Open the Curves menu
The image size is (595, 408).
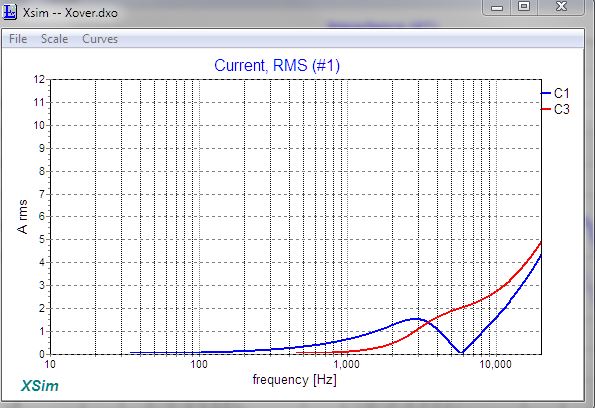pyautogui.click(x=100, y=39)
